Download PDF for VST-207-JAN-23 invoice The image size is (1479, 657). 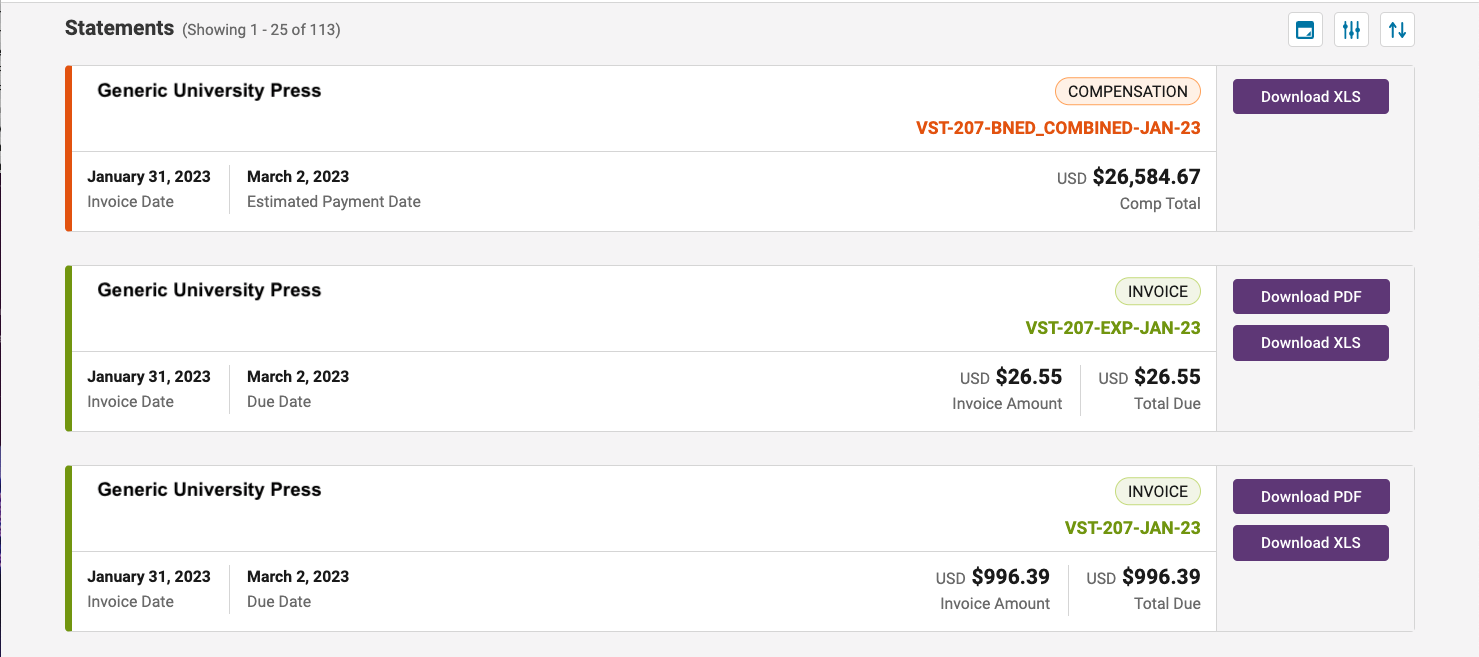(x=1310, y=497)
